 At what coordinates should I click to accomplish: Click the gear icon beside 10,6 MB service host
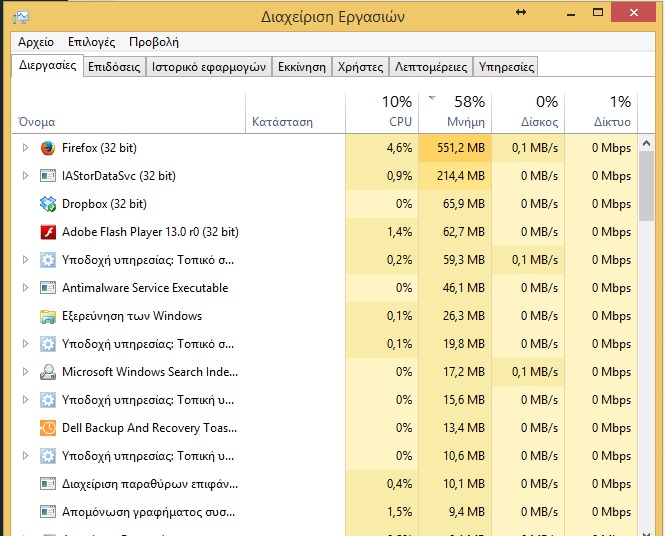(48, 456)
